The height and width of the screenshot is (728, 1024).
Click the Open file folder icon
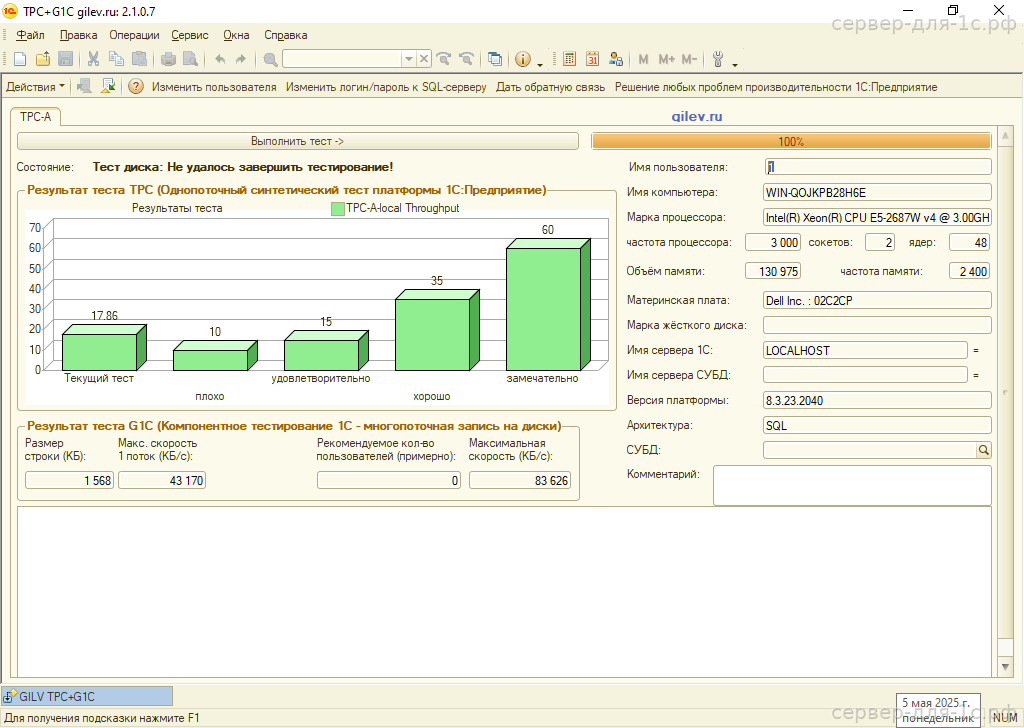[43, 59]
